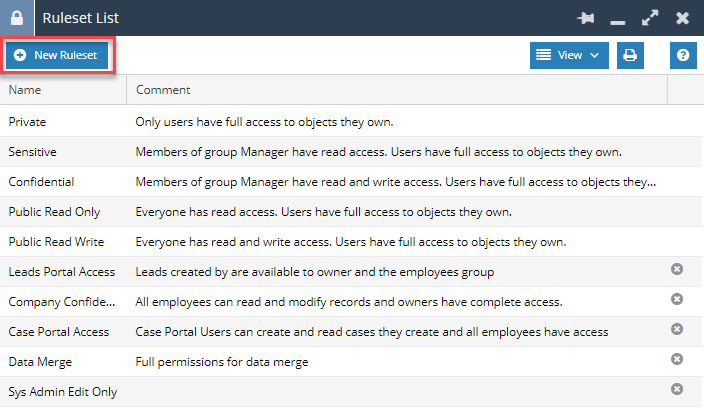Create a New Ruleset
This screenshot has width=704, height=416.
[x=57, y=55]
